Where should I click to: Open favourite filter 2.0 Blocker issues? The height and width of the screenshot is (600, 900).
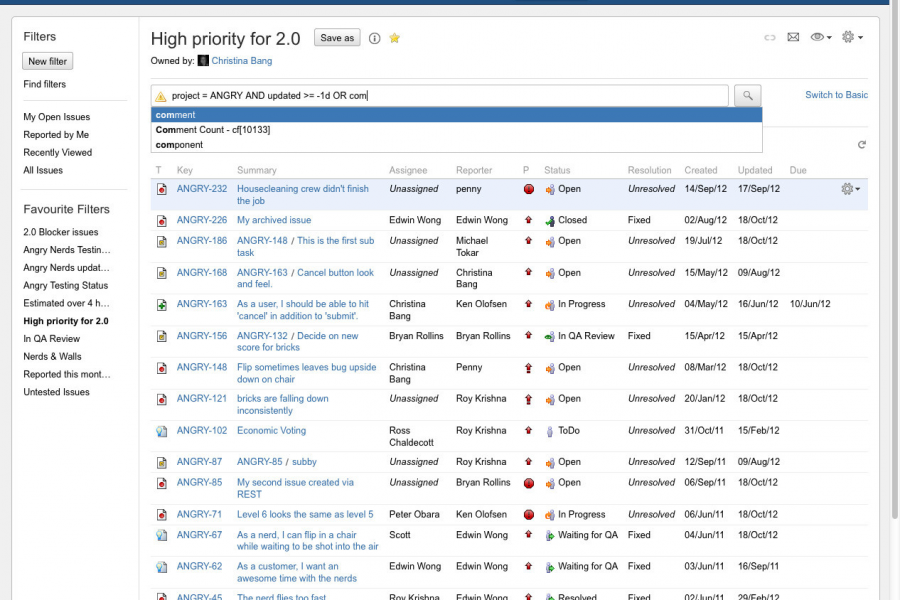tap(61, 232)
